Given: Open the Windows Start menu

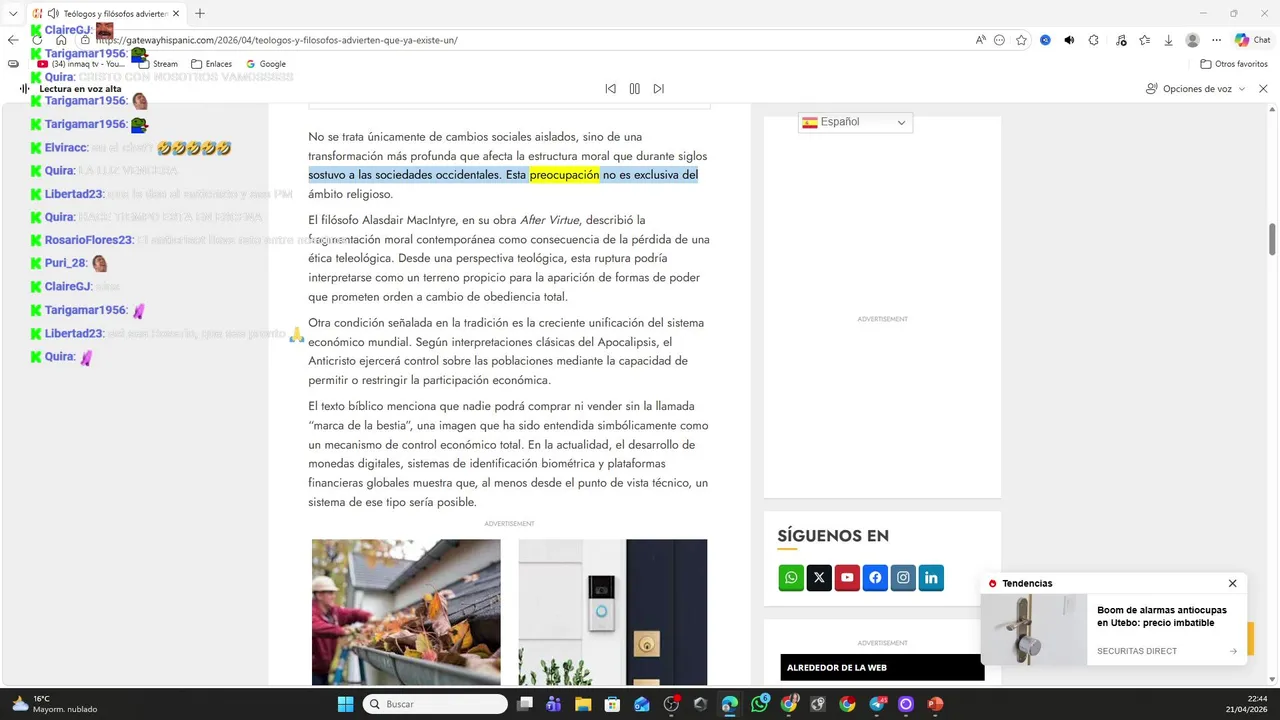Looking at the screenshot, I should pos(345,704).
